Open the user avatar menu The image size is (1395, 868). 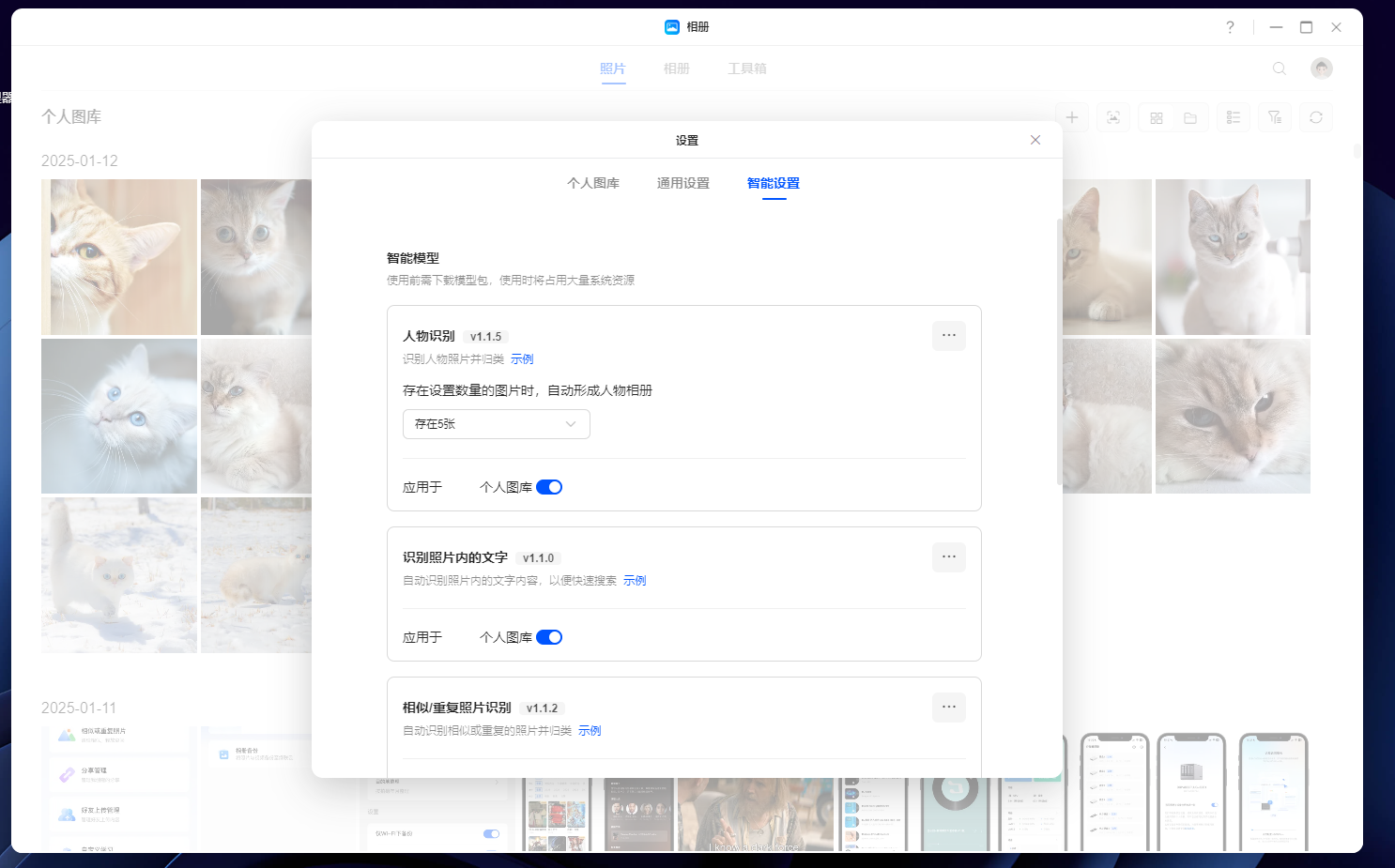pyautogui.click(x=1322, y=69)
